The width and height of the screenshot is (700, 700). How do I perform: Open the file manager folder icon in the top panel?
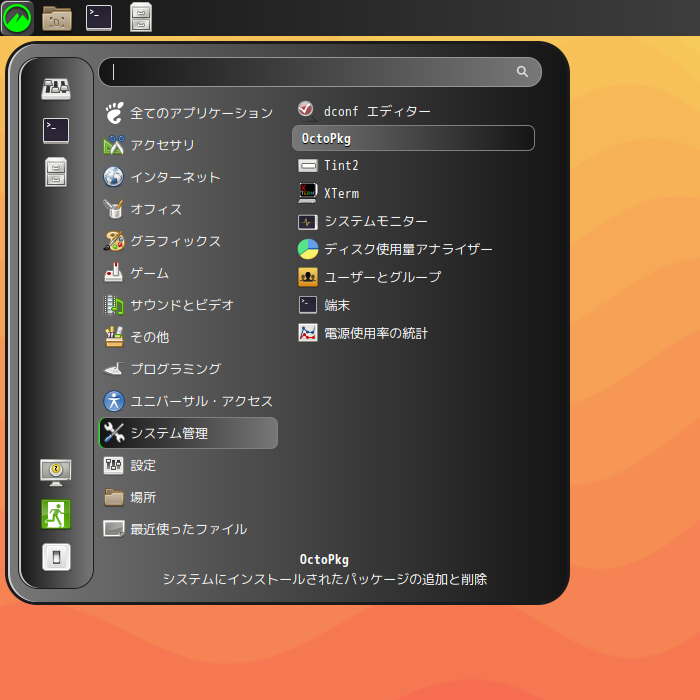click(x=57, y=18)
